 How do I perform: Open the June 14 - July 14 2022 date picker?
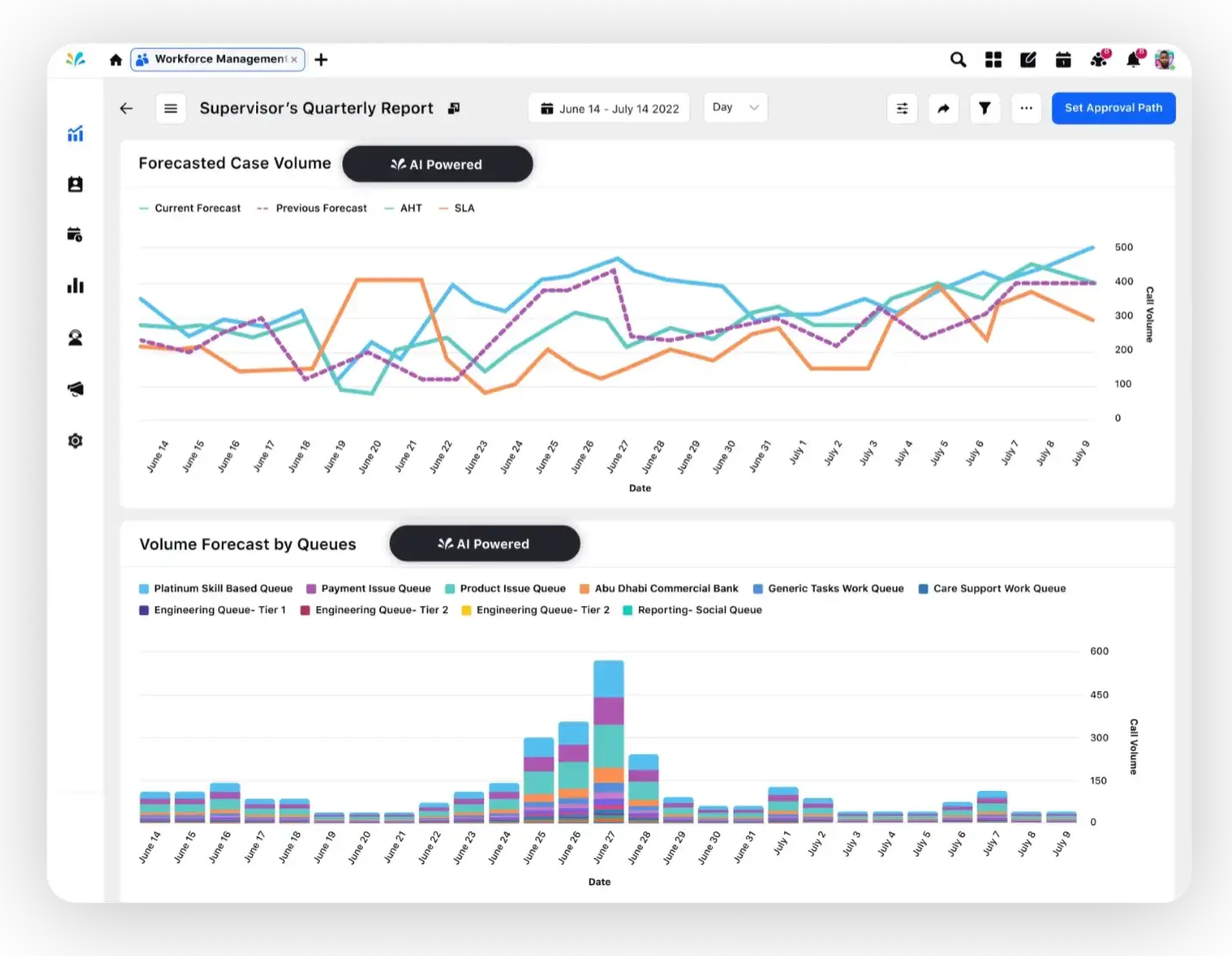click(x=609, y=107)
